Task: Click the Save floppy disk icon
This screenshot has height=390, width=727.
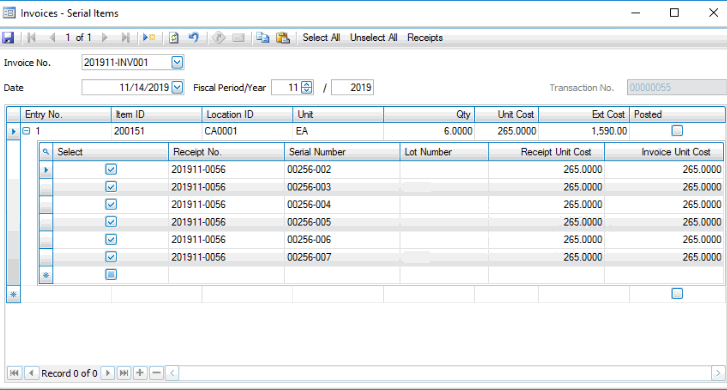Action: click(x=8, y=38)
